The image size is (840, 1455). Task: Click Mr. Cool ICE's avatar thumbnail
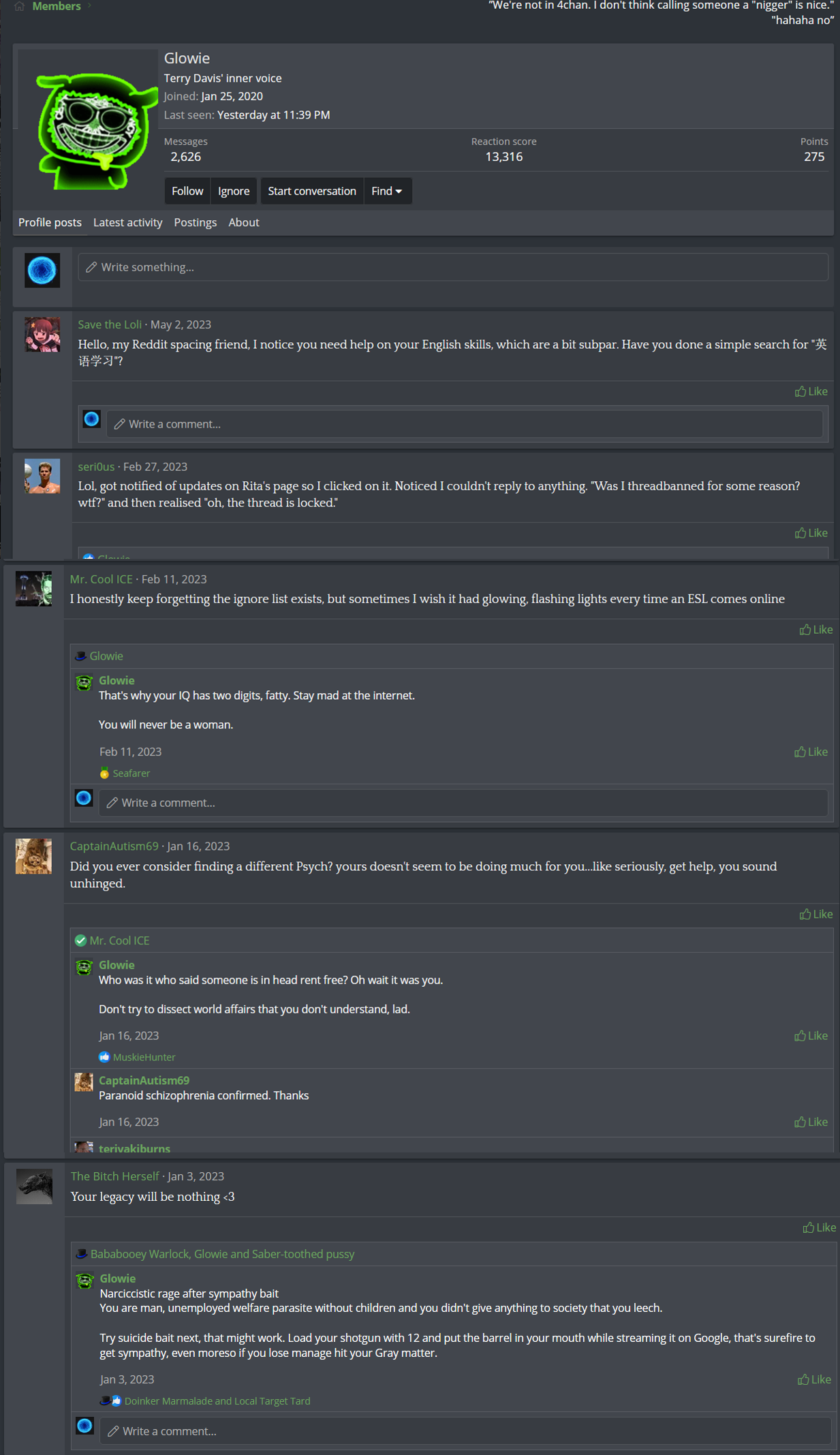34,589
